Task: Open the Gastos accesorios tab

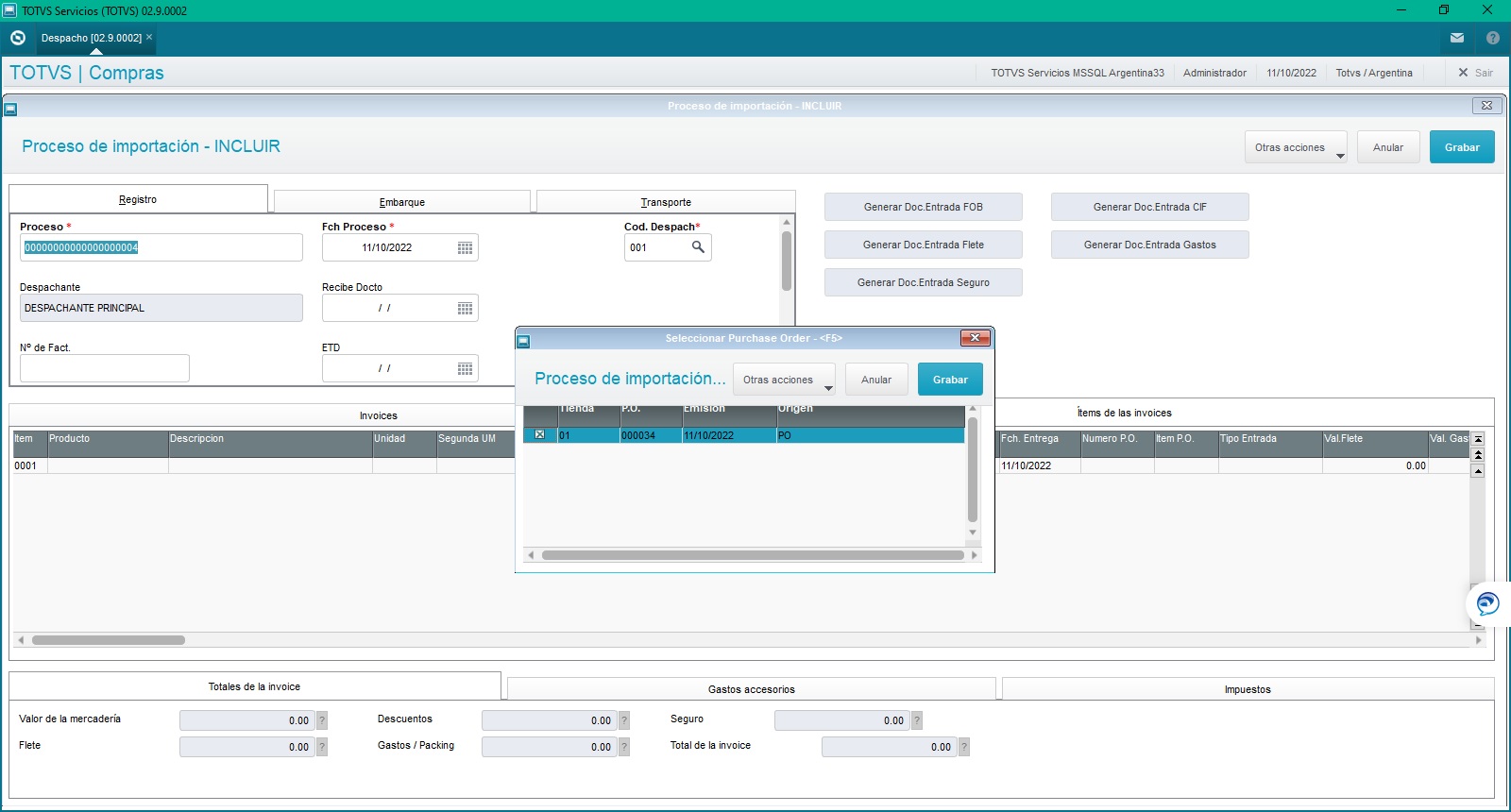Action: coord(752,689)
